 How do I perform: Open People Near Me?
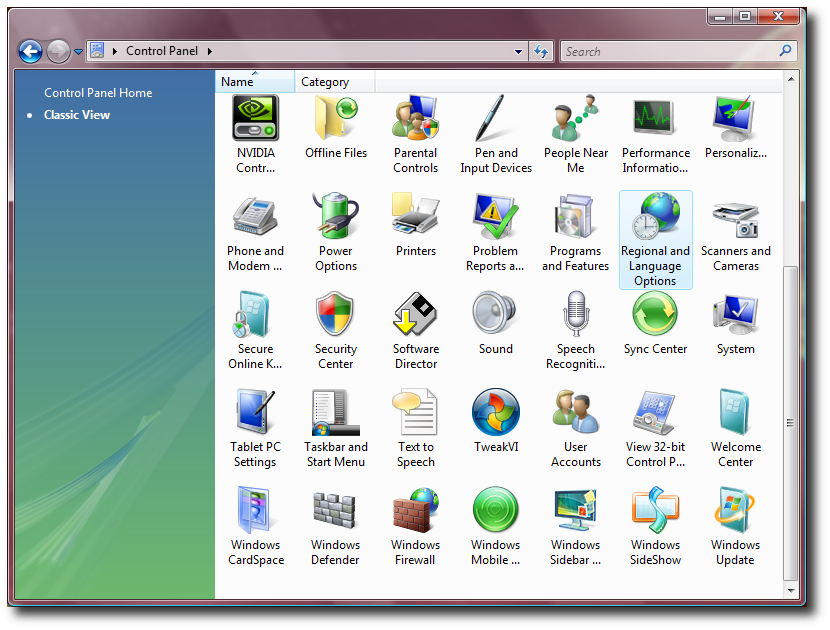(x=576, y=134)
